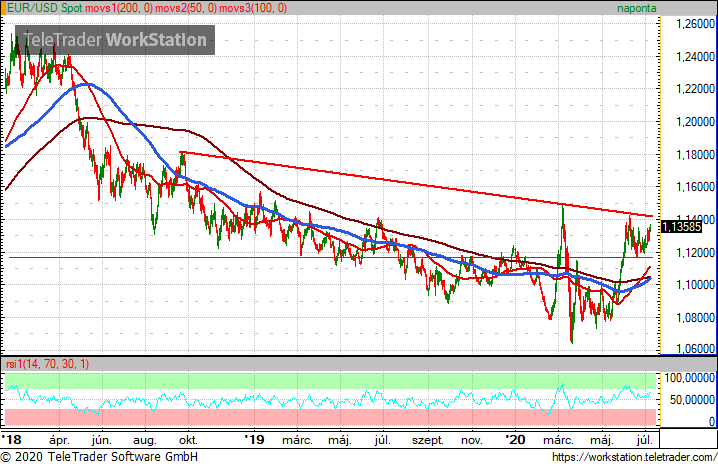Image resolution: width=718 pixels, height=466 pixels.
Task: Click the current price tag 1,13585
Action: (681, 226)
